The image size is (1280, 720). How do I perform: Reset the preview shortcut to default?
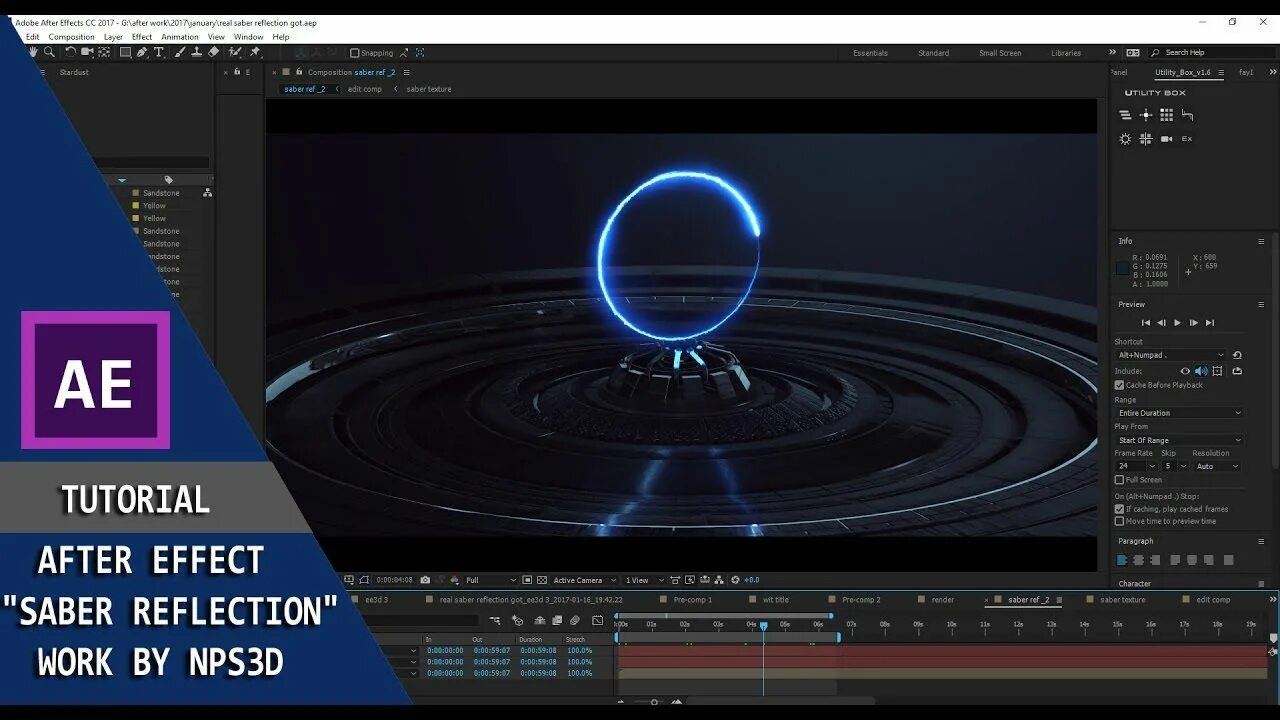[x=1237, y=355]
